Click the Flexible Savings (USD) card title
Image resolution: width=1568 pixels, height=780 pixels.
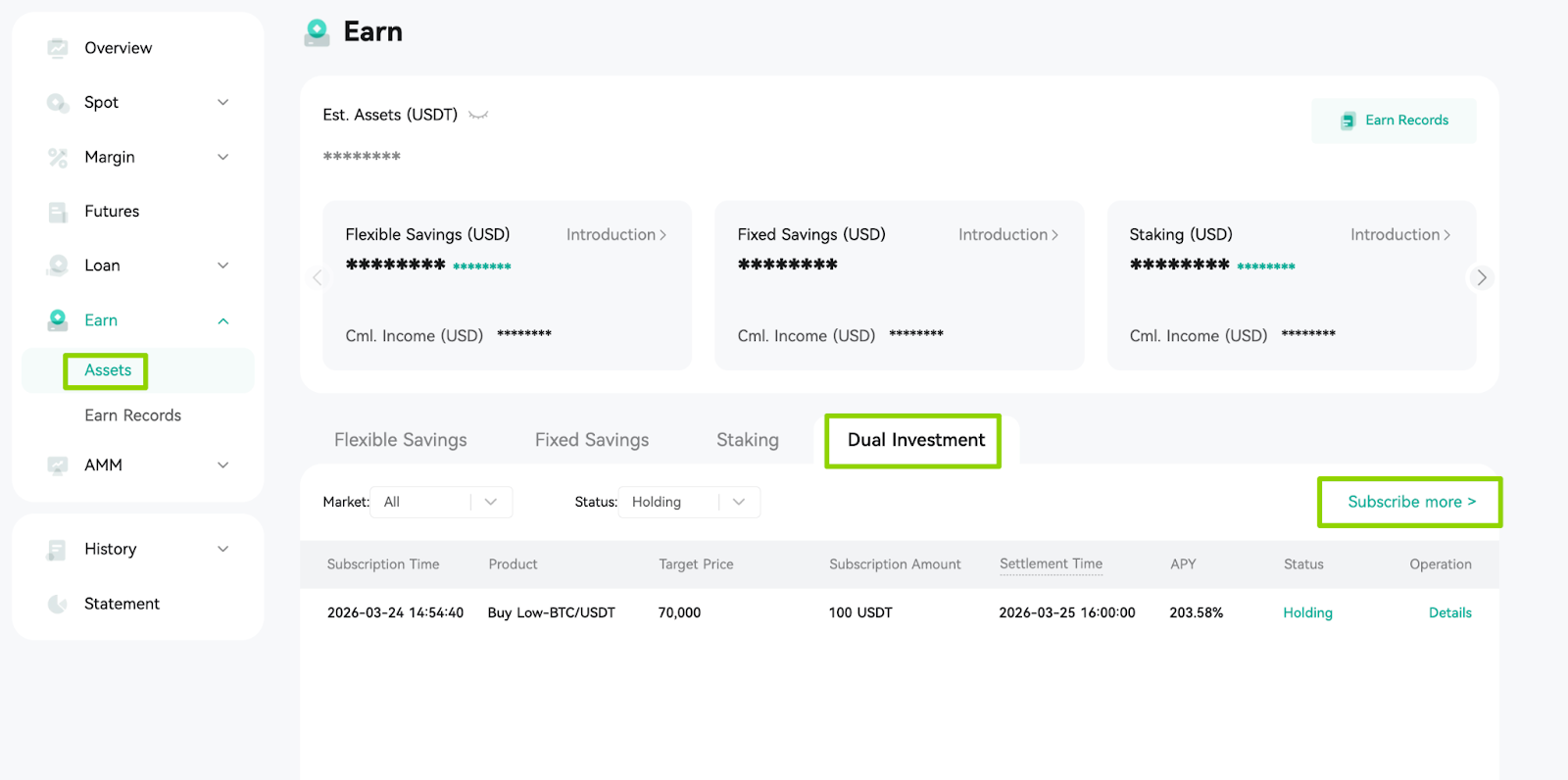pyautogui.click(x=427, y=235)
